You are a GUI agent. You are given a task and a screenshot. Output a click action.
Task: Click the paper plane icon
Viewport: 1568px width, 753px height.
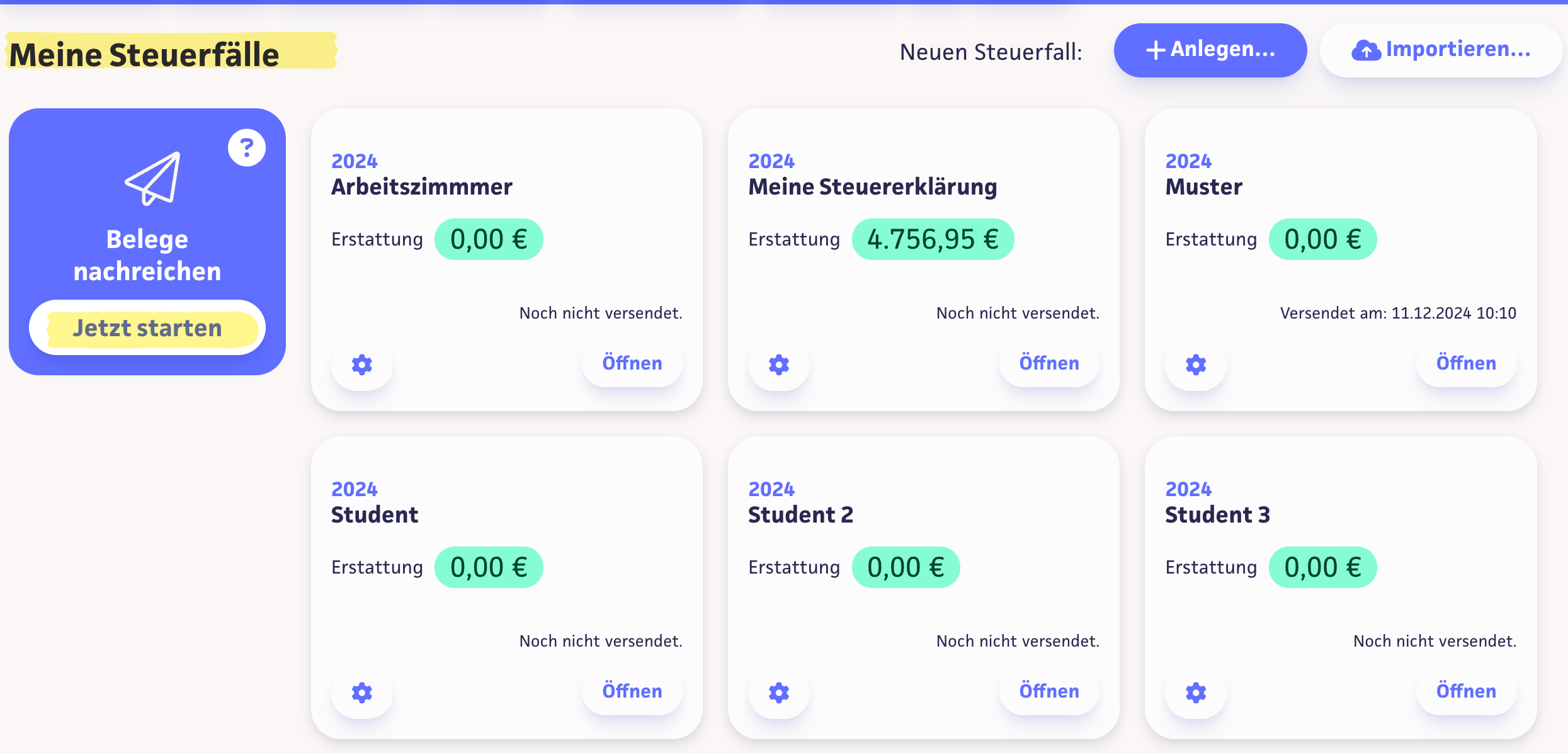(x=153, y=179)
